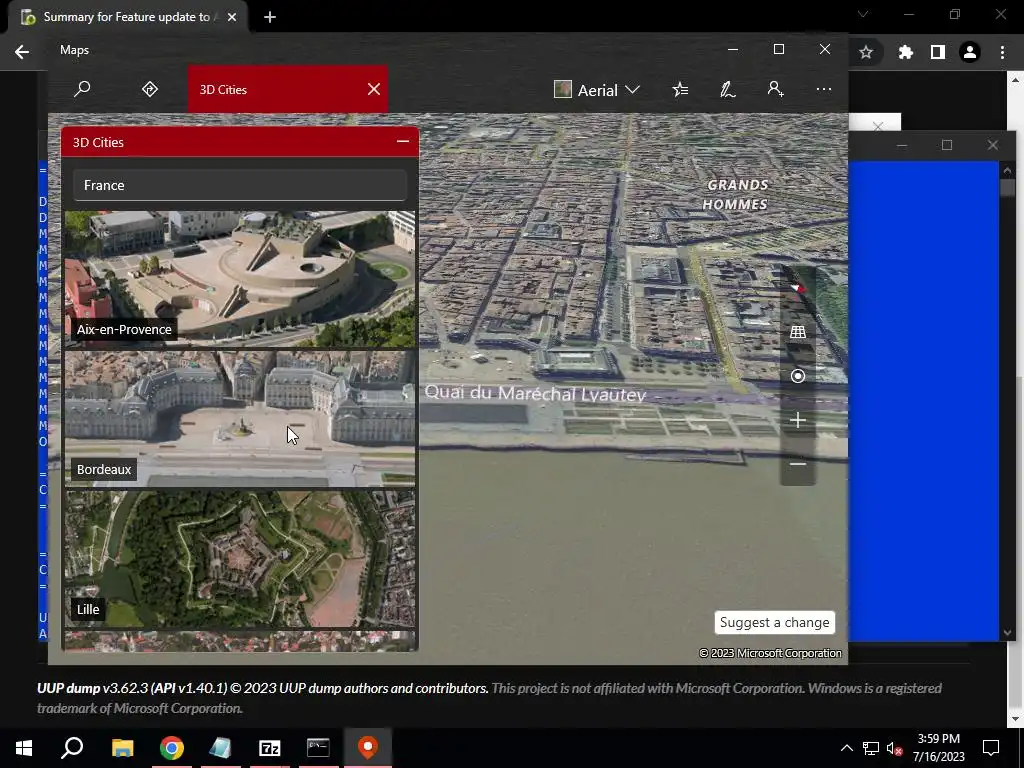This screenshot has height=768, width=1024.
Task: Show my location on map
Action: pos(797,376)
